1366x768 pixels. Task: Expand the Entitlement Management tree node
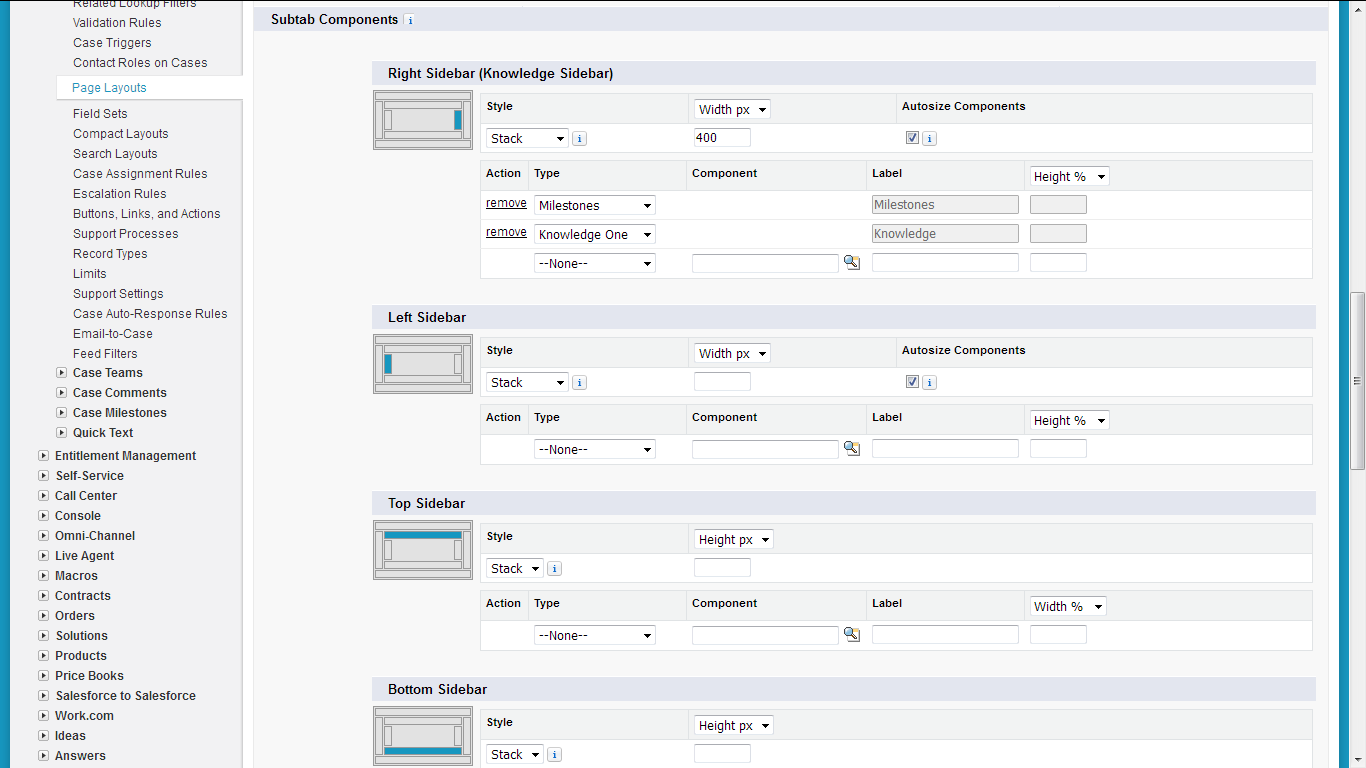tap(43, 456)
